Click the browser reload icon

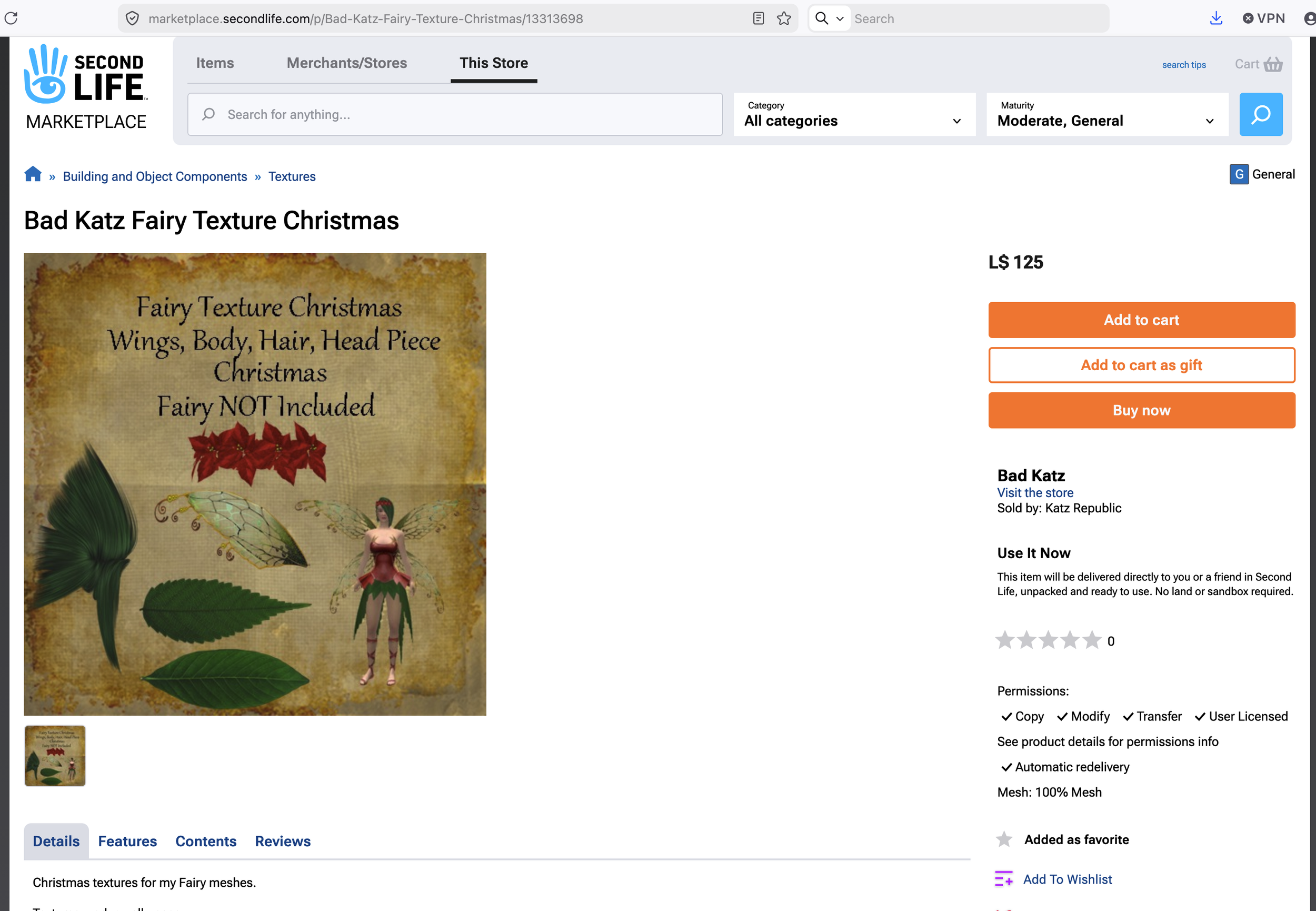12,18
